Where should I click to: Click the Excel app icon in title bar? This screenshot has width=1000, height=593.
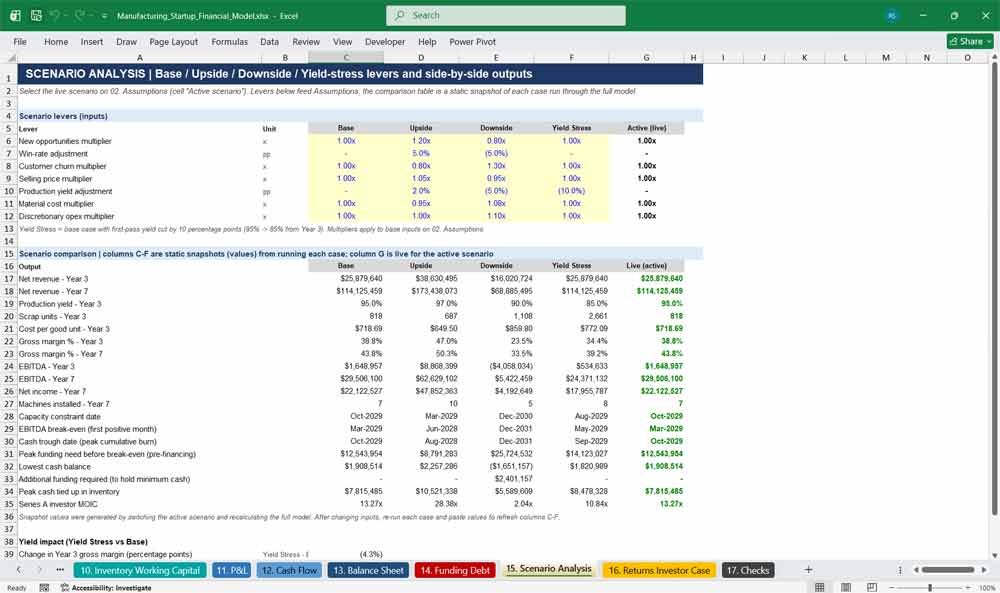[x=15, y=15]
